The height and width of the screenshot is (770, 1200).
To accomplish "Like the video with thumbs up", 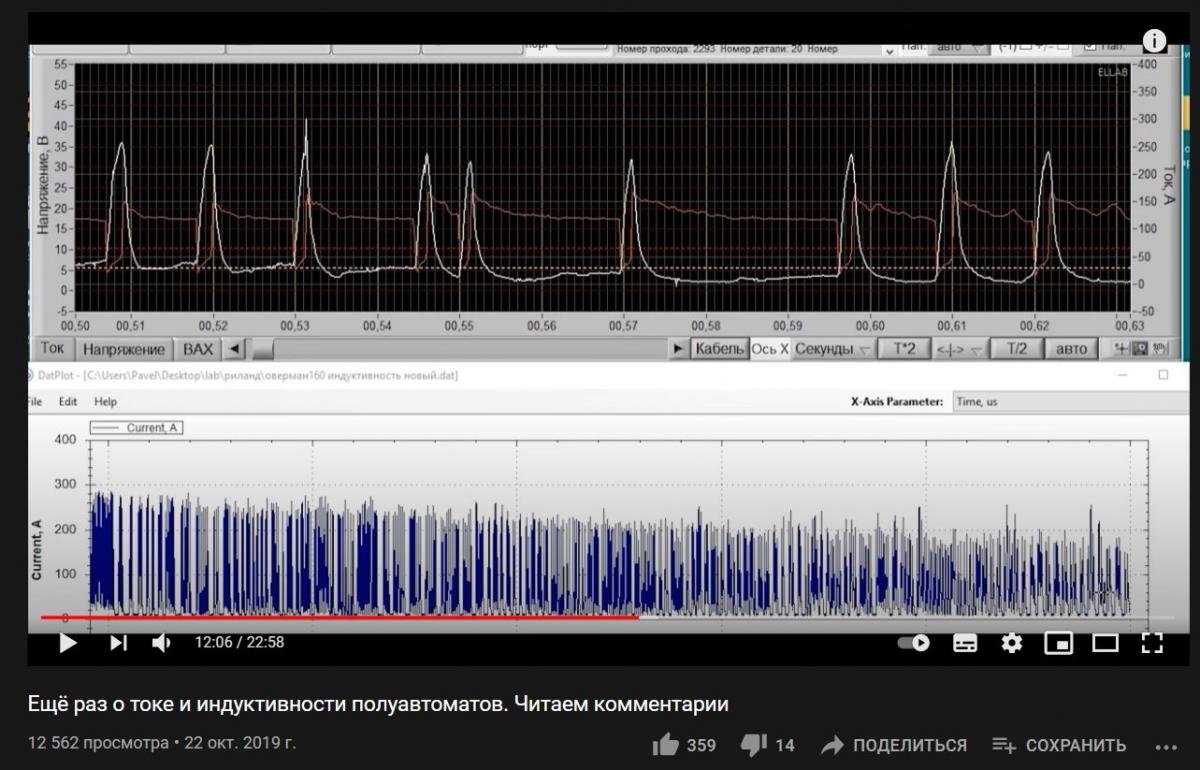I will coord(666,745).
